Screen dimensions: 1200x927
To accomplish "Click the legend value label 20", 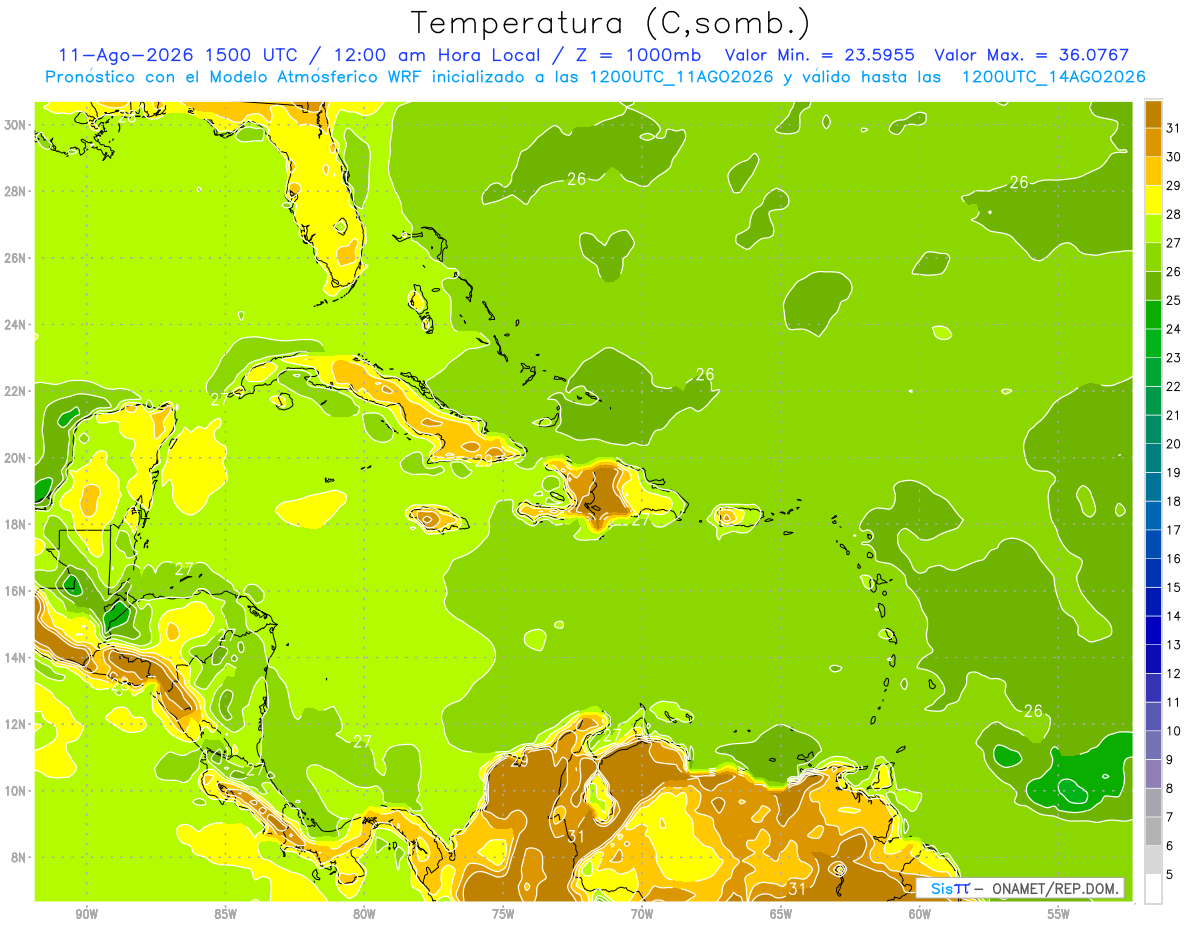I will [x=1174, y=444].
